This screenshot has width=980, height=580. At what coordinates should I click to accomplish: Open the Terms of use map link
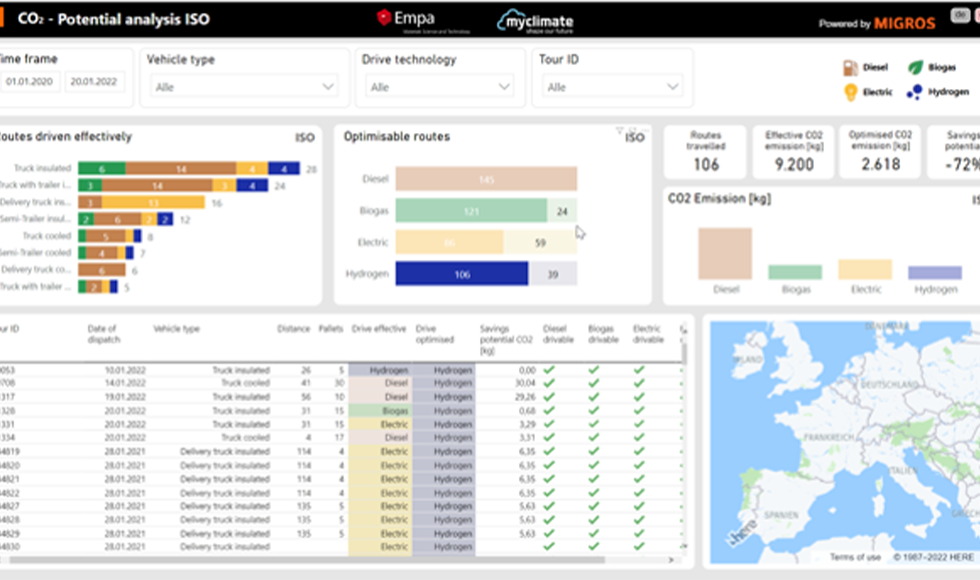click(854, 558)
